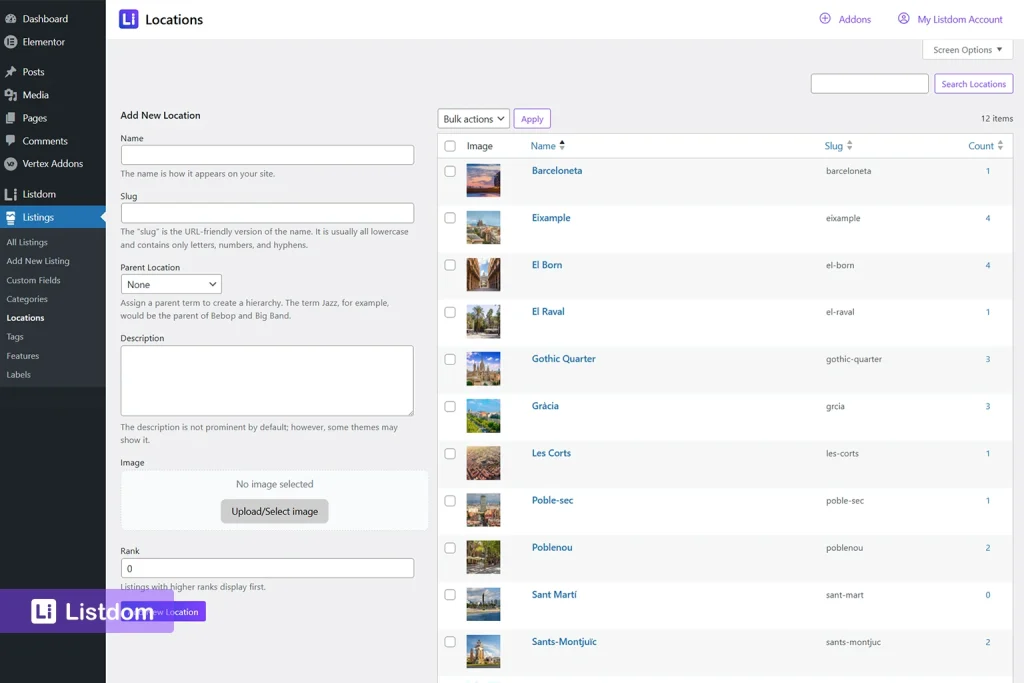Image resolution: width=1024 pixels, height=683 pixels.
Task: Click the Upload/Select image button
Action: (x=273, y=511)
